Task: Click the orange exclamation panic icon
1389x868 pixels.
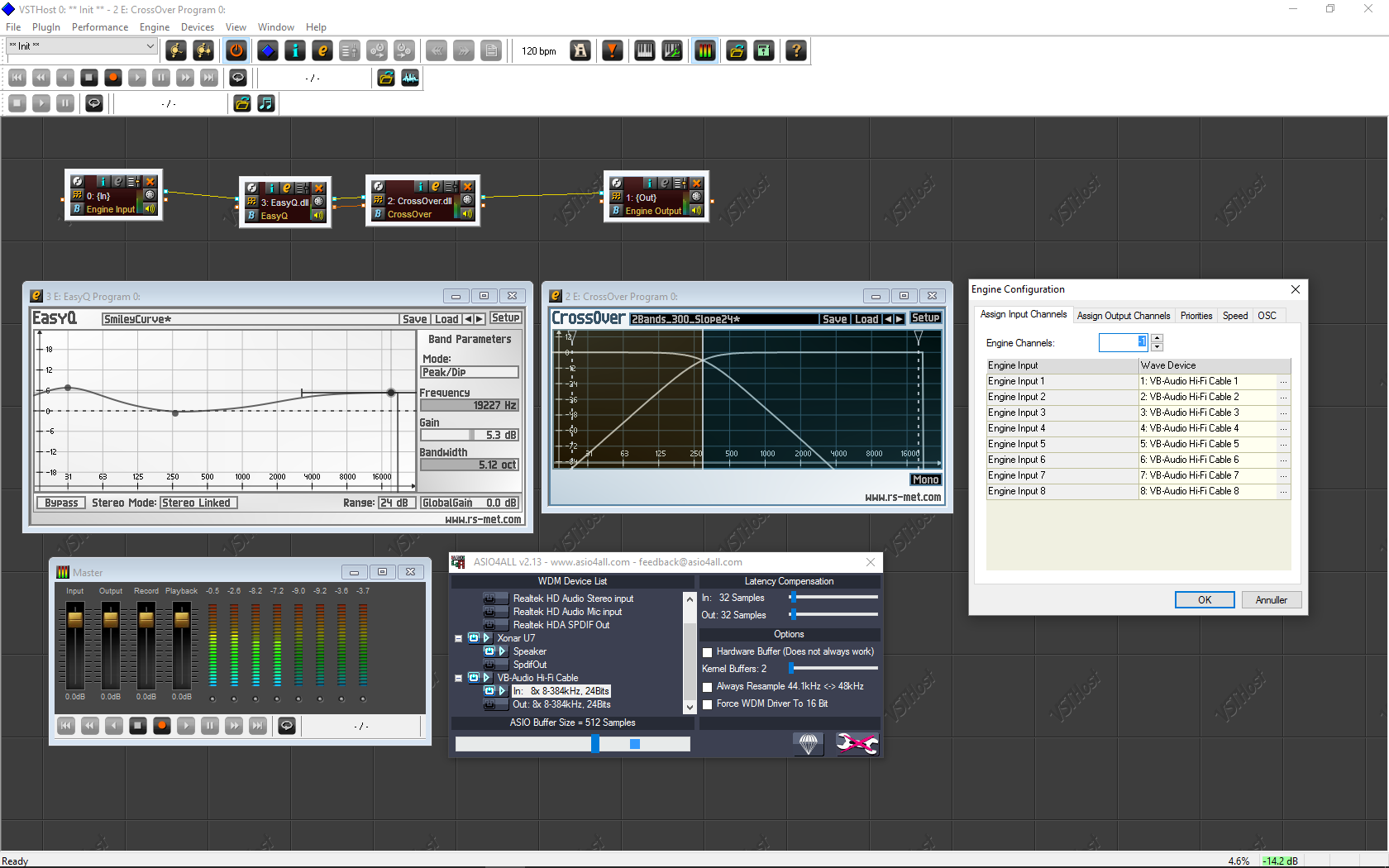Action: tap(612, 50)
